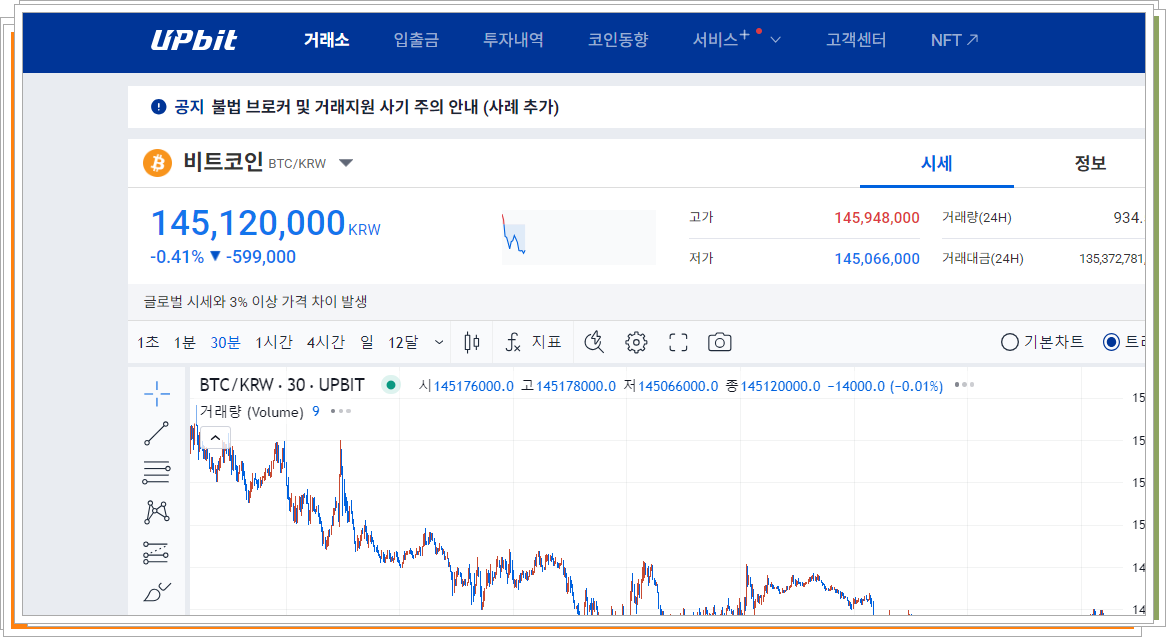Switch to the 시세 tab
This screenshot has height=637, width=1166.
point(936,164)
